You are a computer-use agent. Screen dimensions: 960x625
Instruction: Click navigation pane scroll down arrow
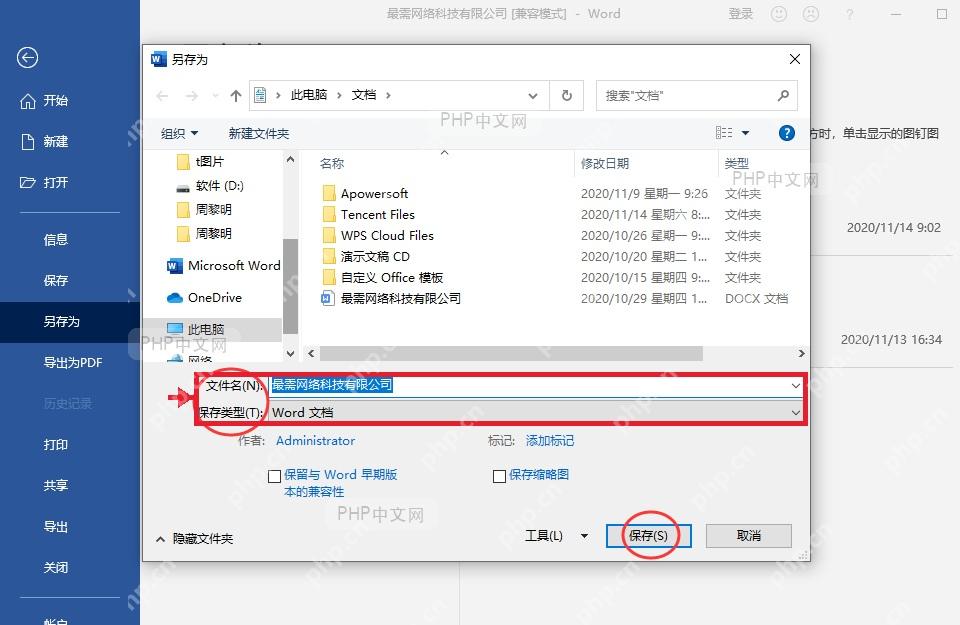click(290, 353)
